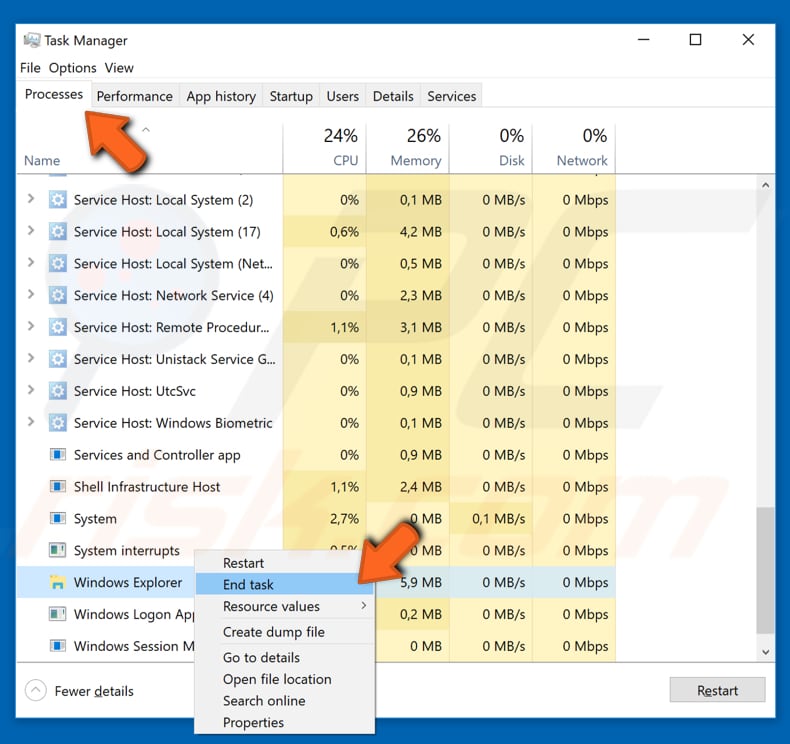
Task: Click the gear icon for Service Host: UtcSvc
Action: pyautogui.click(x=57, y=391)
